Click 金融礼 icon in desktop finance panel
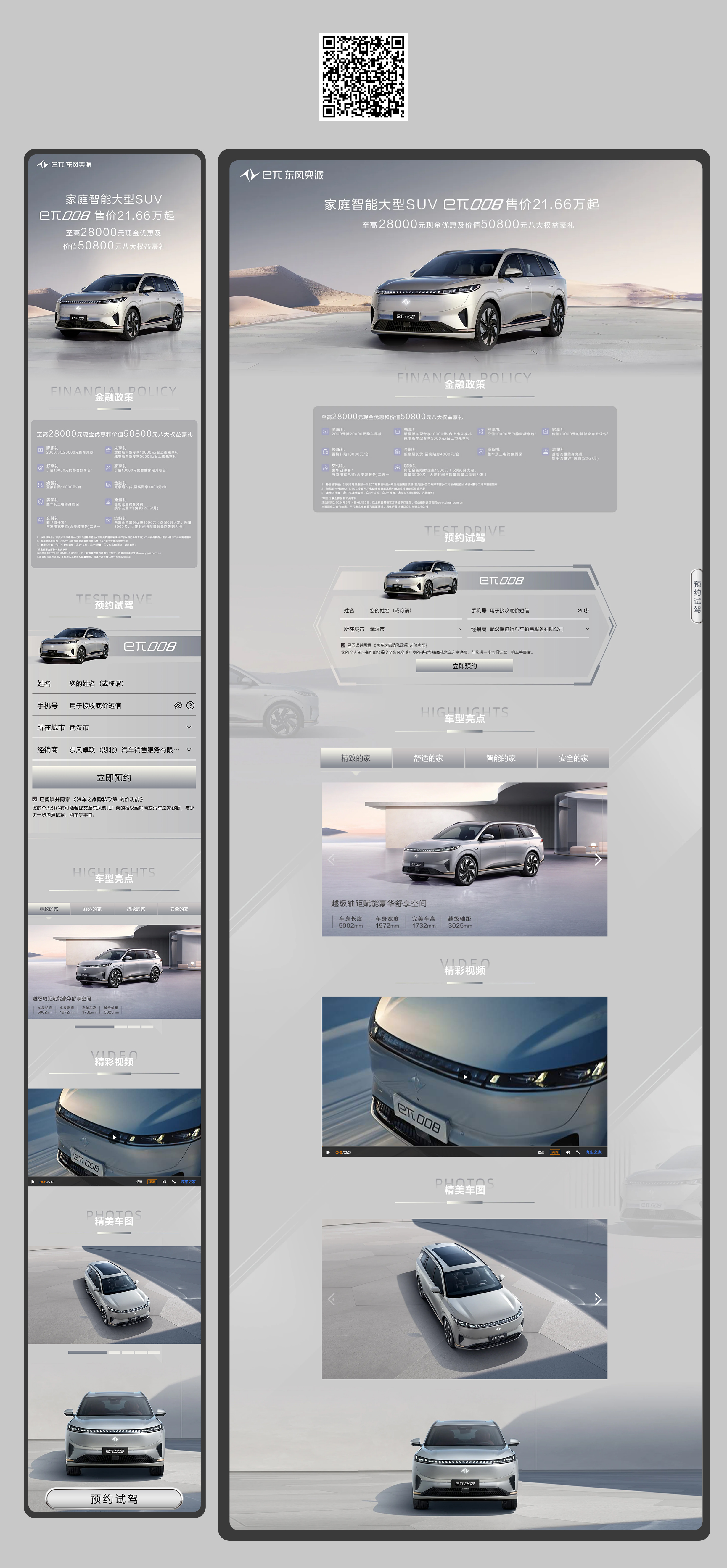Viewport: 727px width, 1568px height. click(x=397, y=452)
